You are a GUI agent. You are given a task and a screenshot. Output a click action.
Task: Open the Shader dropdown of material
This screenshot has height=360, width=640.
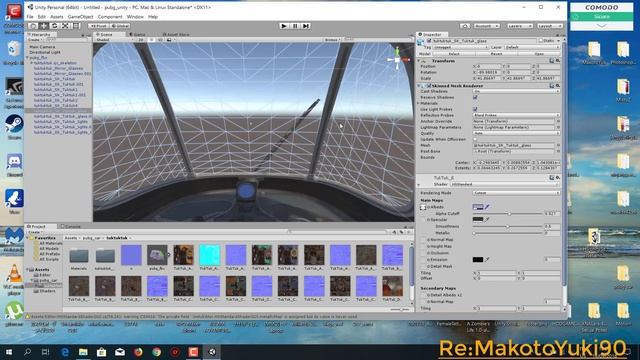click(x=504, y=184)
